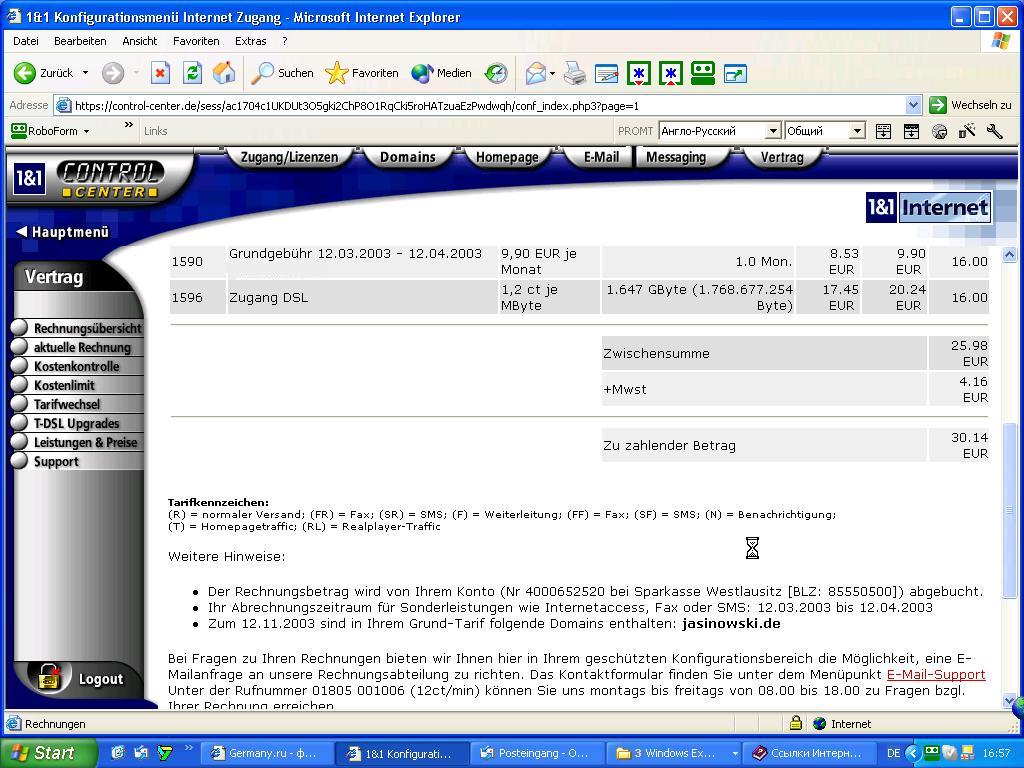Viewport: 1024px width, 768px height.
Task: Open the Bearbeiten menu
Action: (80, 41)
